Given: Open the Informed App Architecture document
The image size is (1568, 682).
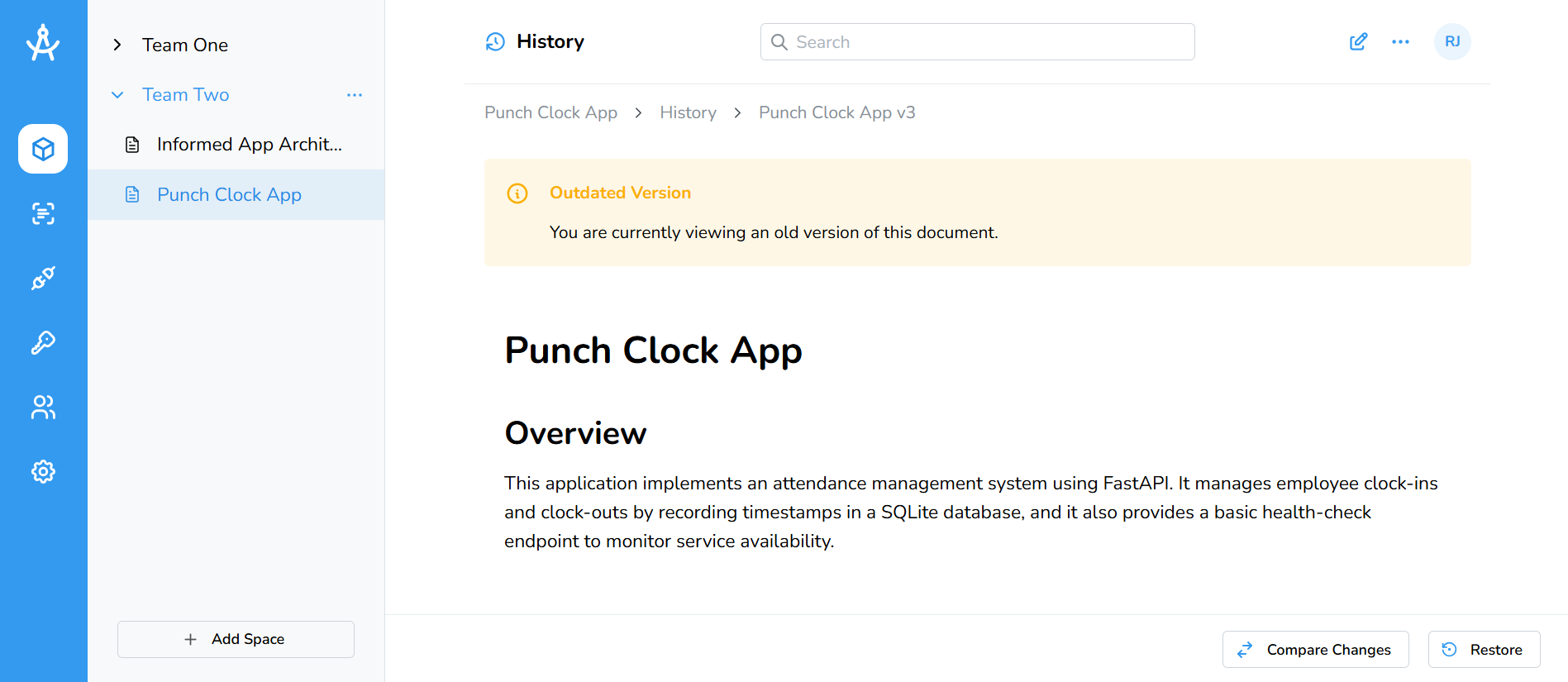Looking at the screenshot, I should point(249,145).
